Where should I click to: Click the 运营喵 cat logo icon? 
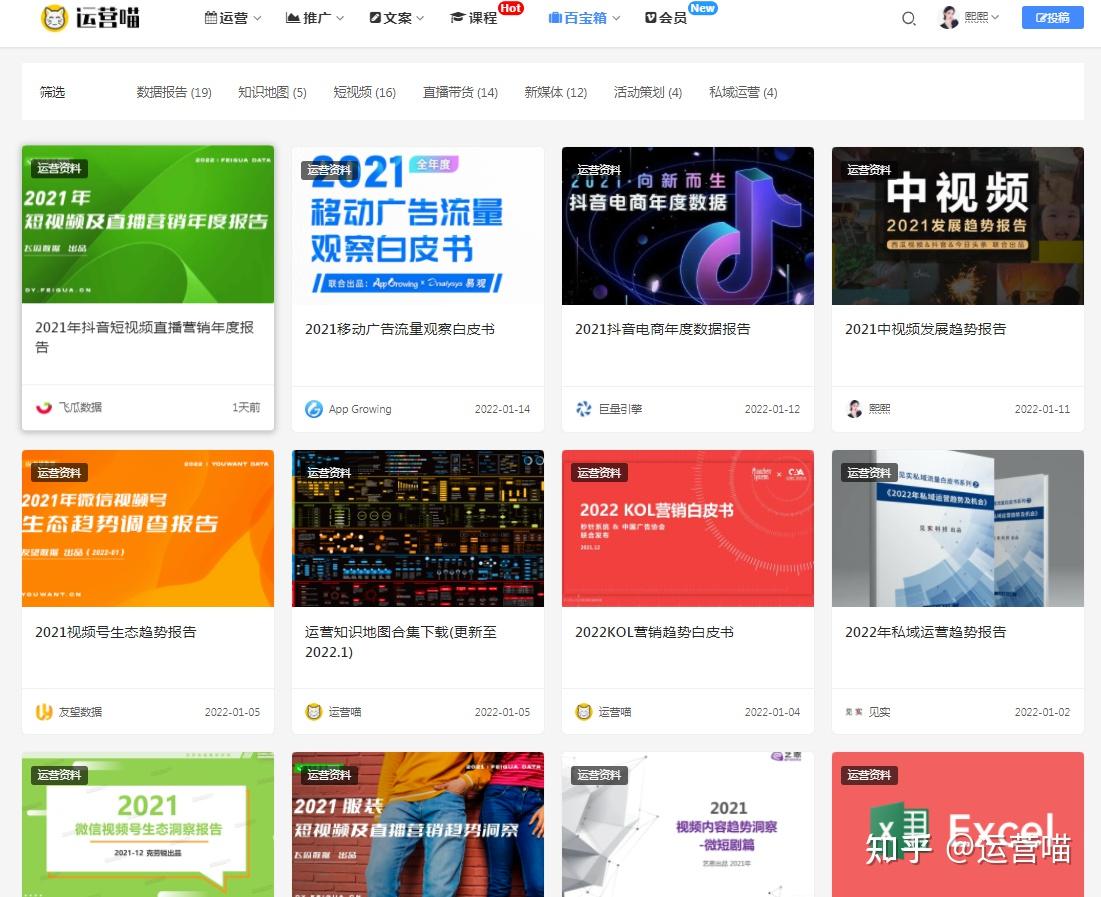53,18
